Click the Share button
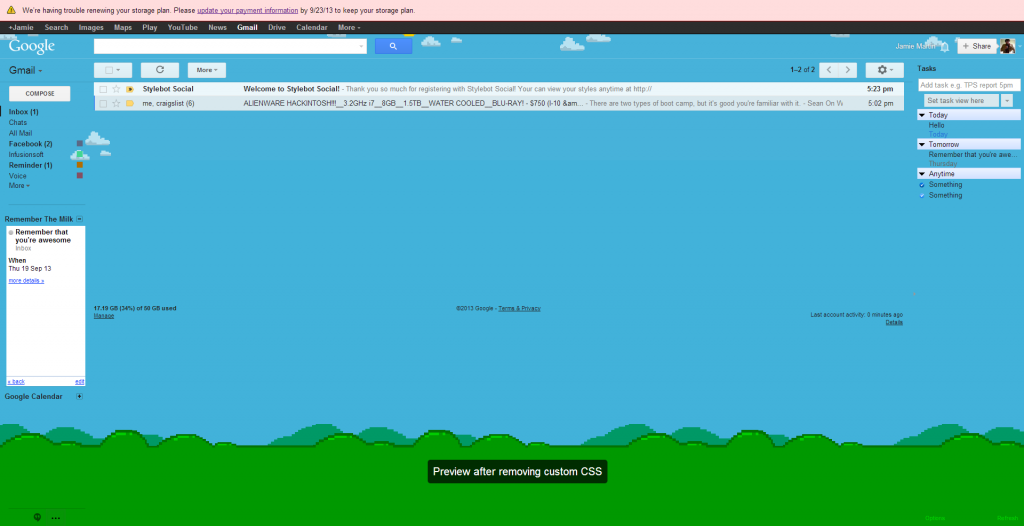 tap(977, 46)
